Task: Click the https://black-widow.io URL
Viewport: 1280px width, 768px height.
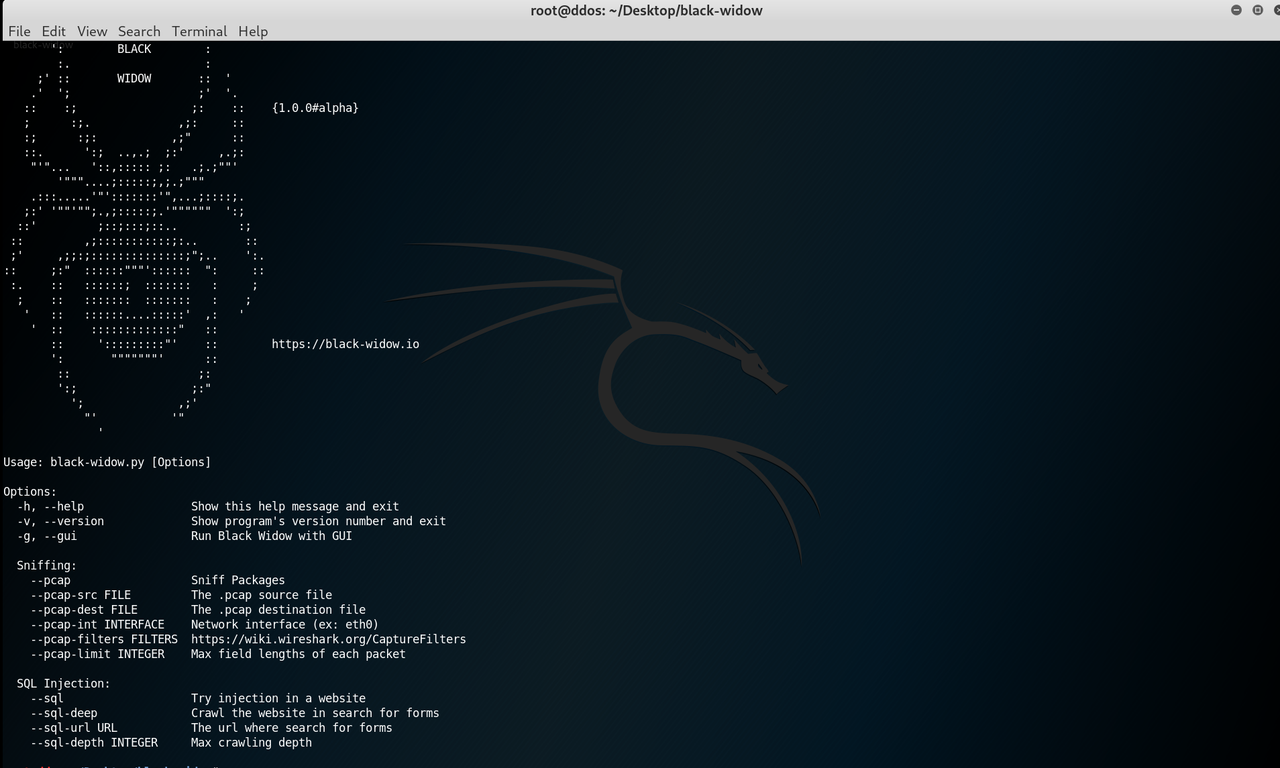Action: [345, 344]
